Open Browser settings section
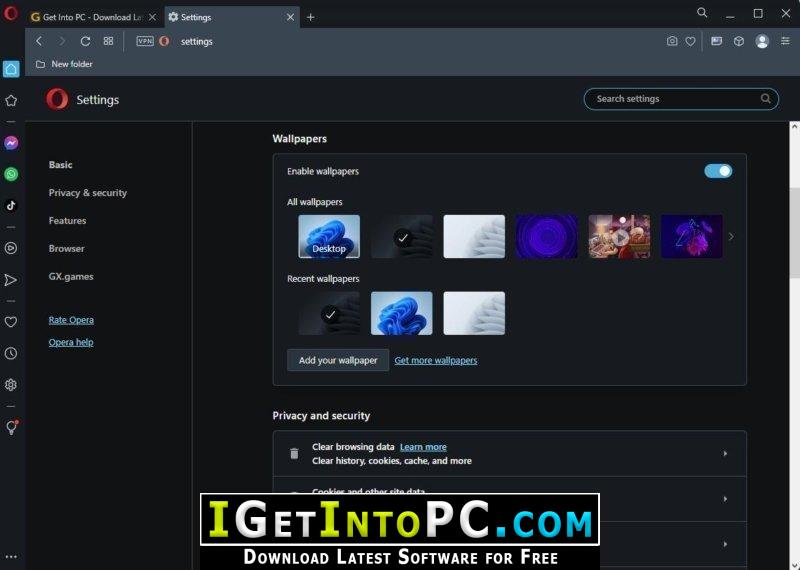The image size is (800, 570). click(66, 249)
